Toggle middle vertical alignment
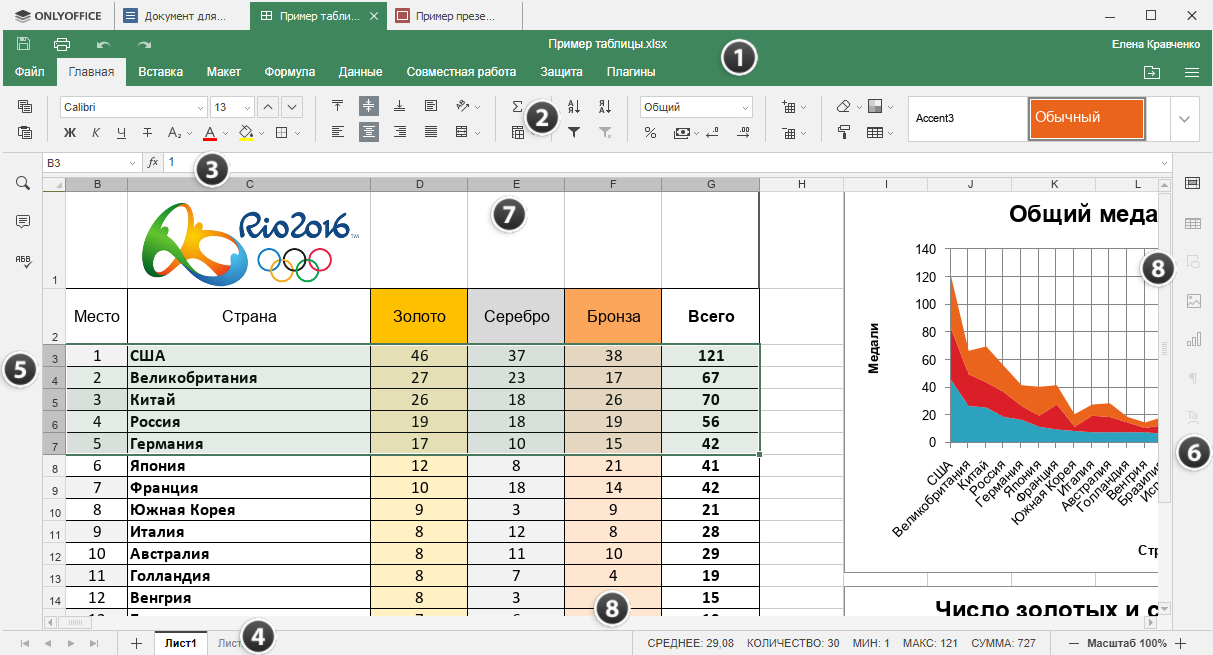Image resolution: width=1213 pixels, height=655 pixels. point(369,106)
